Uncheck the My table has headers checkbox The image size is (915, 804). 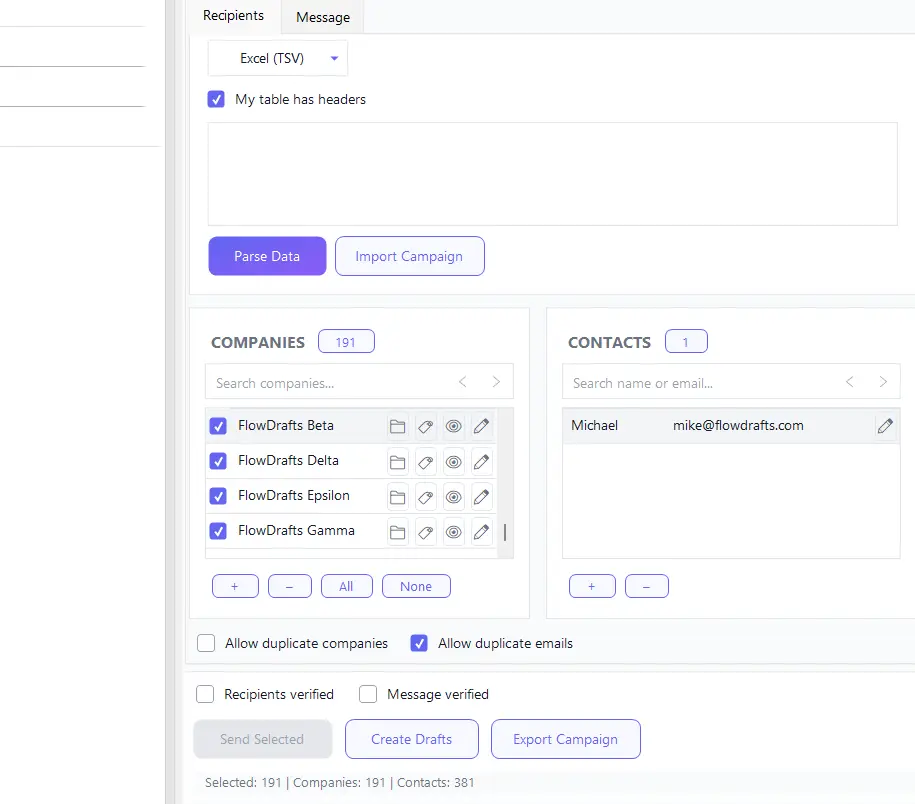click(216, 99)
